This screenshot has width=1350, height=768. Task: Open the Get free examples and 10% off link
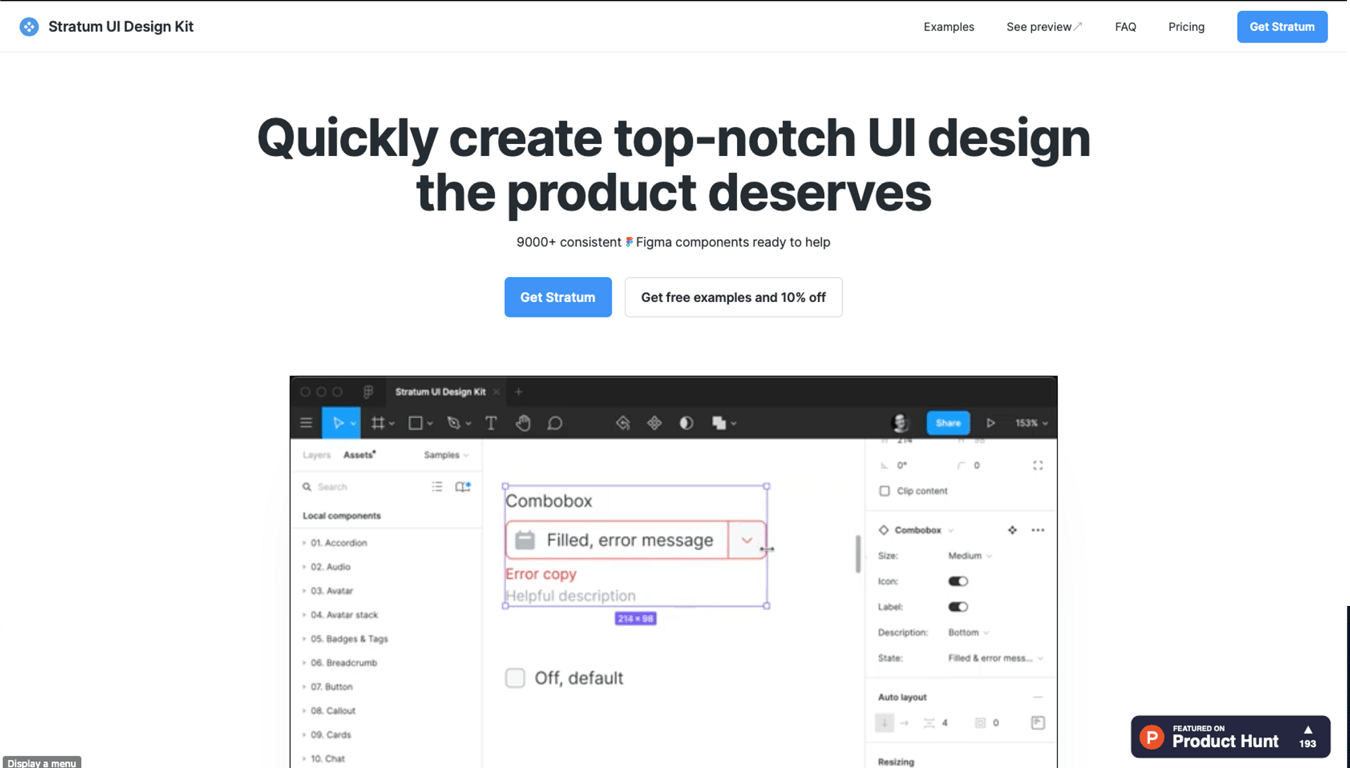(733, 297)
